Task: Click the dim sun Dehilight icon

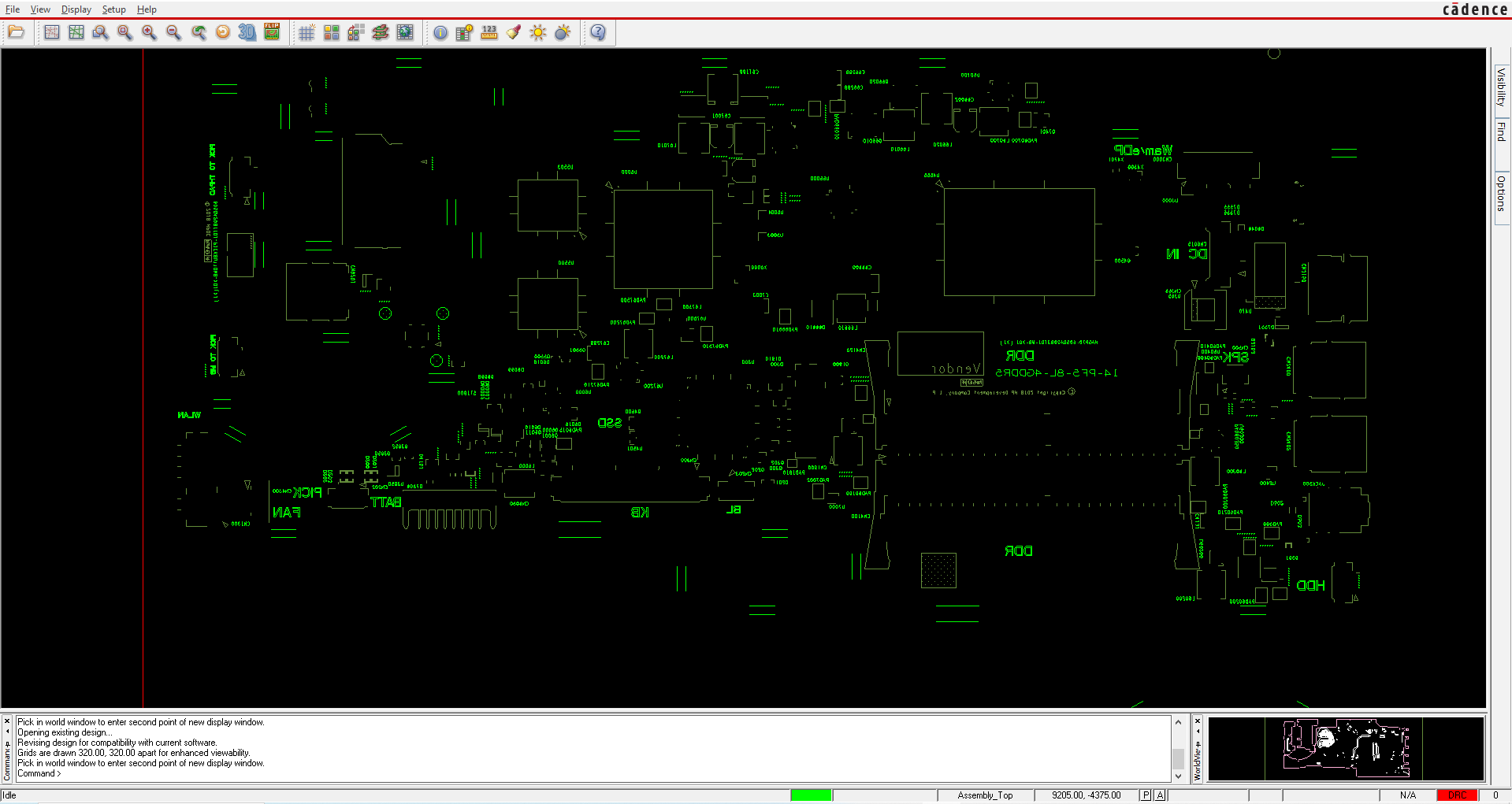Action: tap(563, 32)
